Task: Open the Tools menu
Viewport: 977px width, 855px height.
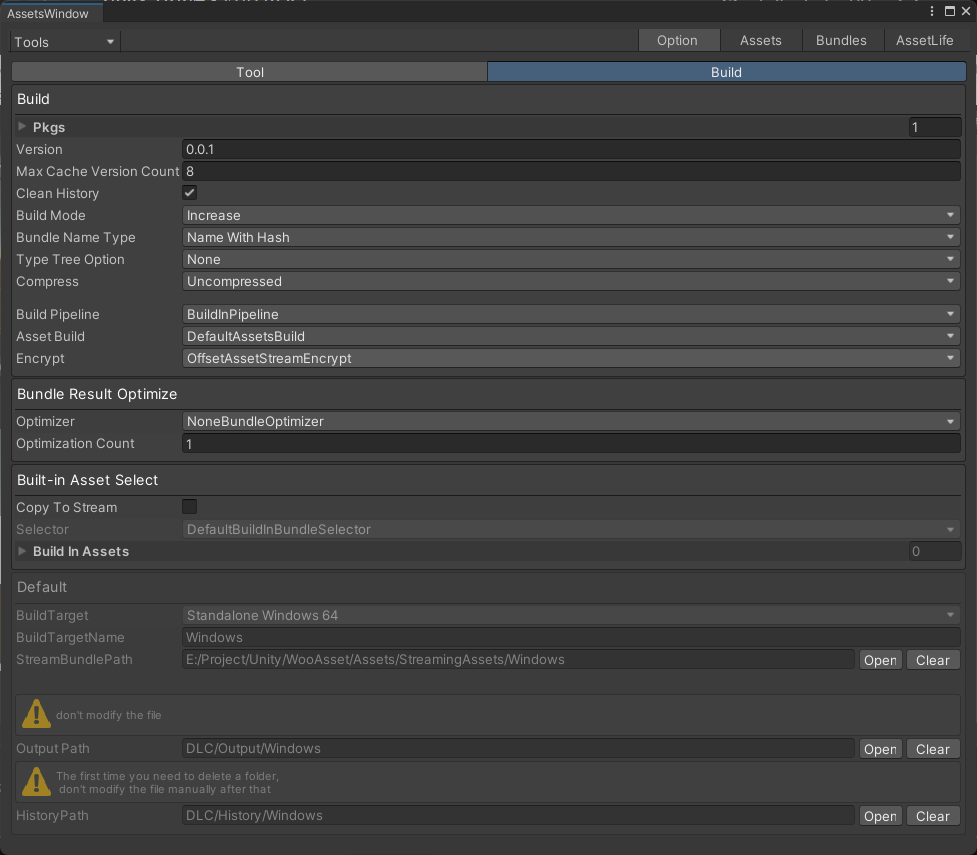Action: pos(63,41)
